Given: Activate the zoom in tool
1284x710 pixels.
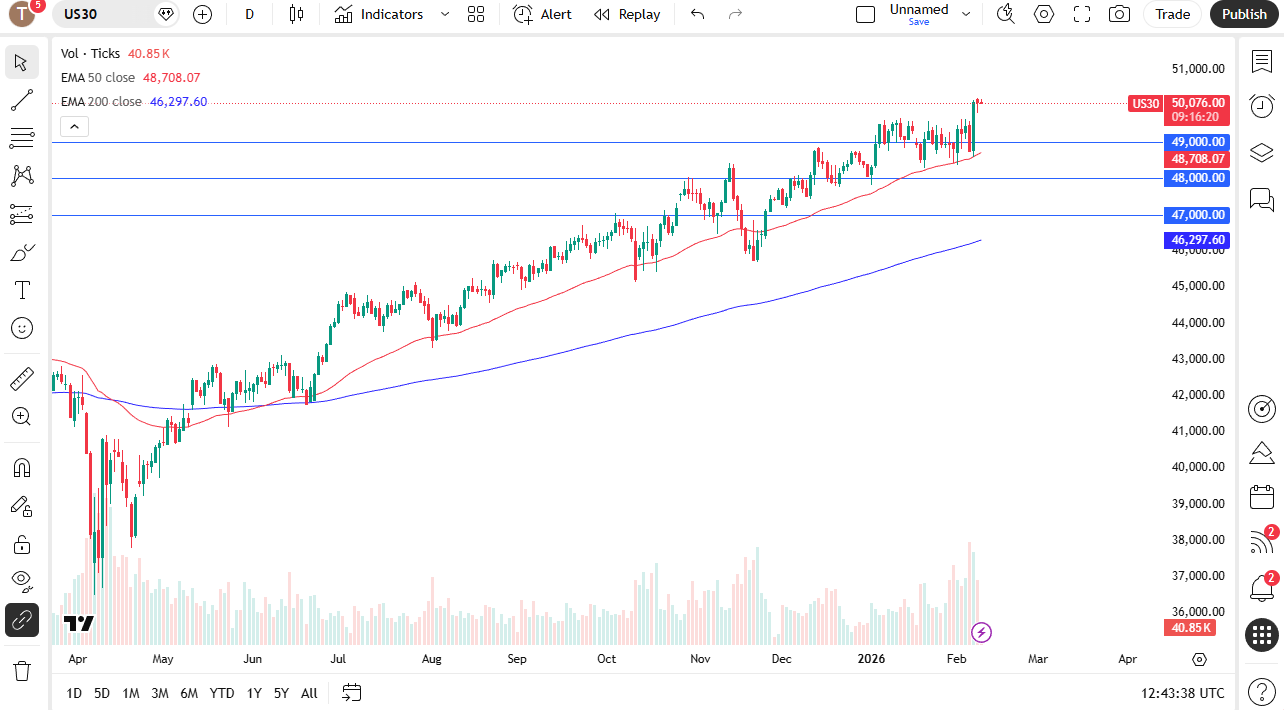Looking at the screenshot, I should click(x=22, y=417).
